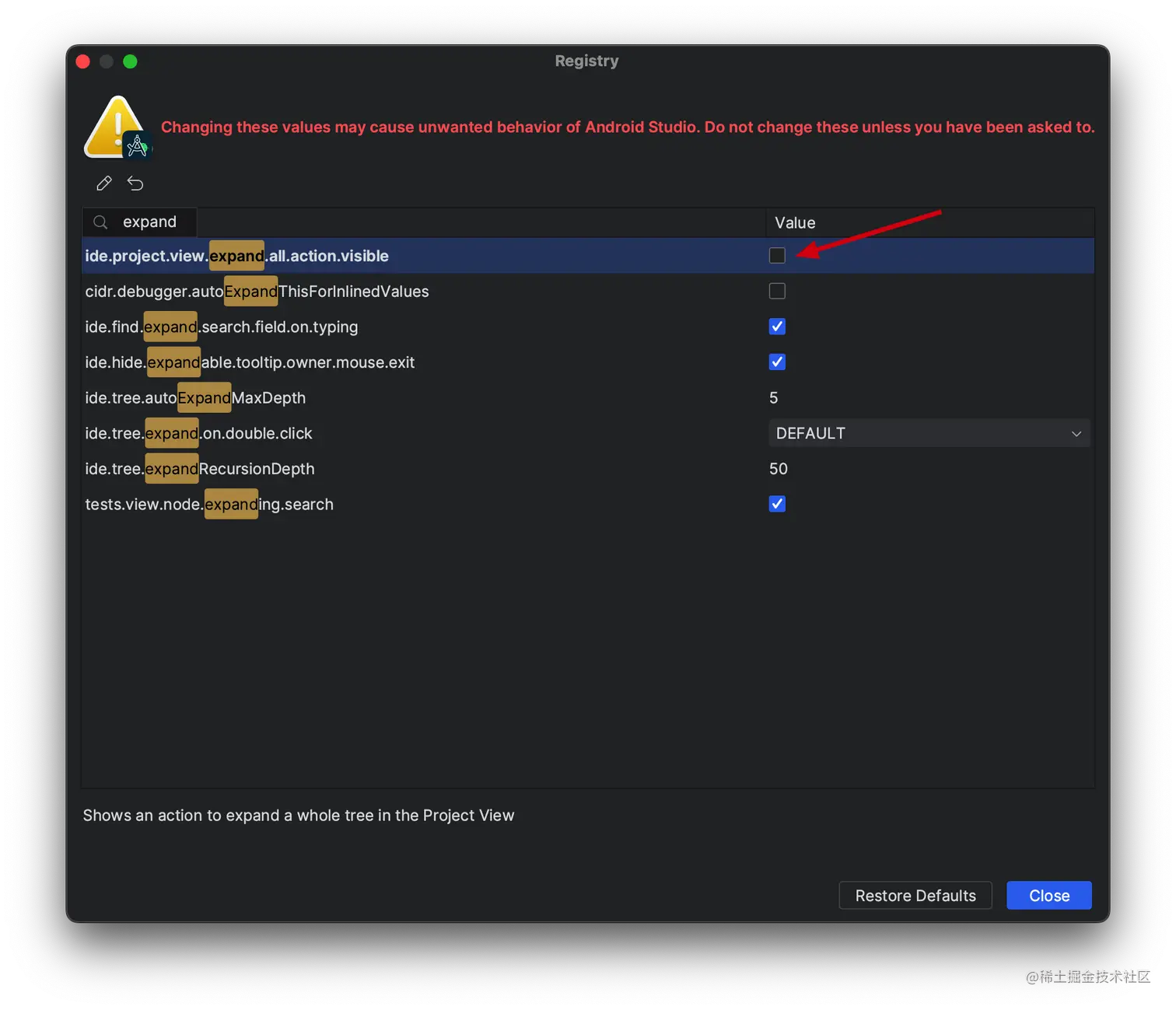
Task: Click the blue Close button
Action: (x=1049, y=895)
